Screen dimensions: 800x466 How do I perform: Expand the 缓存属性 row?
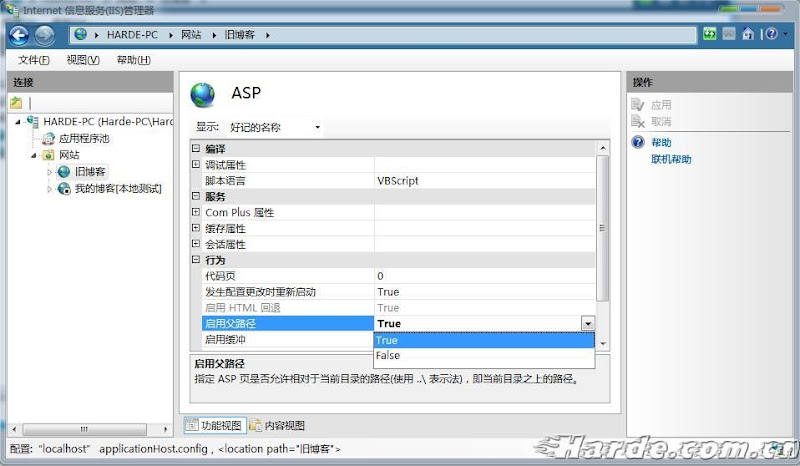tap(196, 228)
